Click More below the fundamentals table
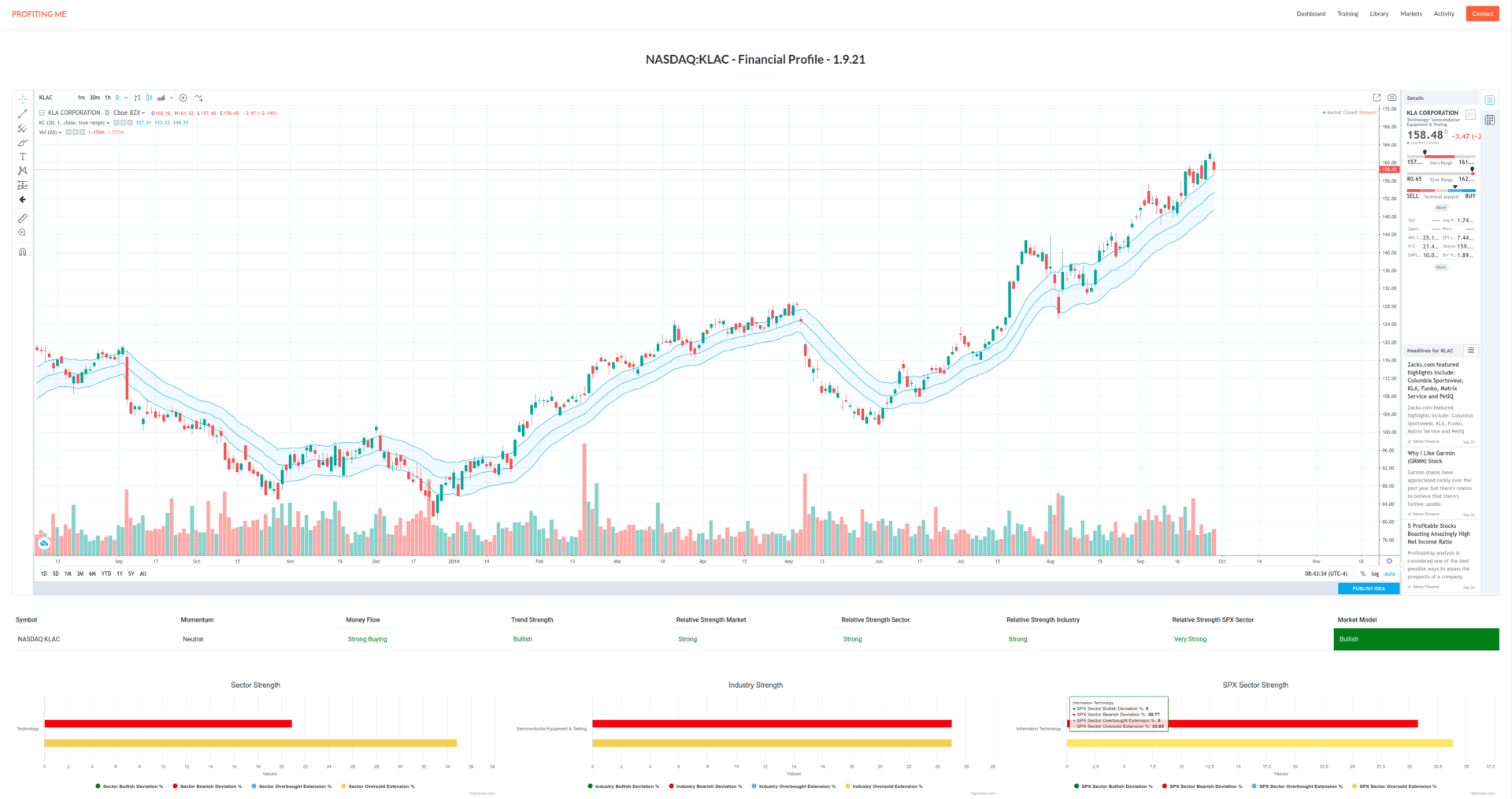Image resolution: width=1512 pixels, height=799 pixels. pyautogui.click(x=1440, y=267)
